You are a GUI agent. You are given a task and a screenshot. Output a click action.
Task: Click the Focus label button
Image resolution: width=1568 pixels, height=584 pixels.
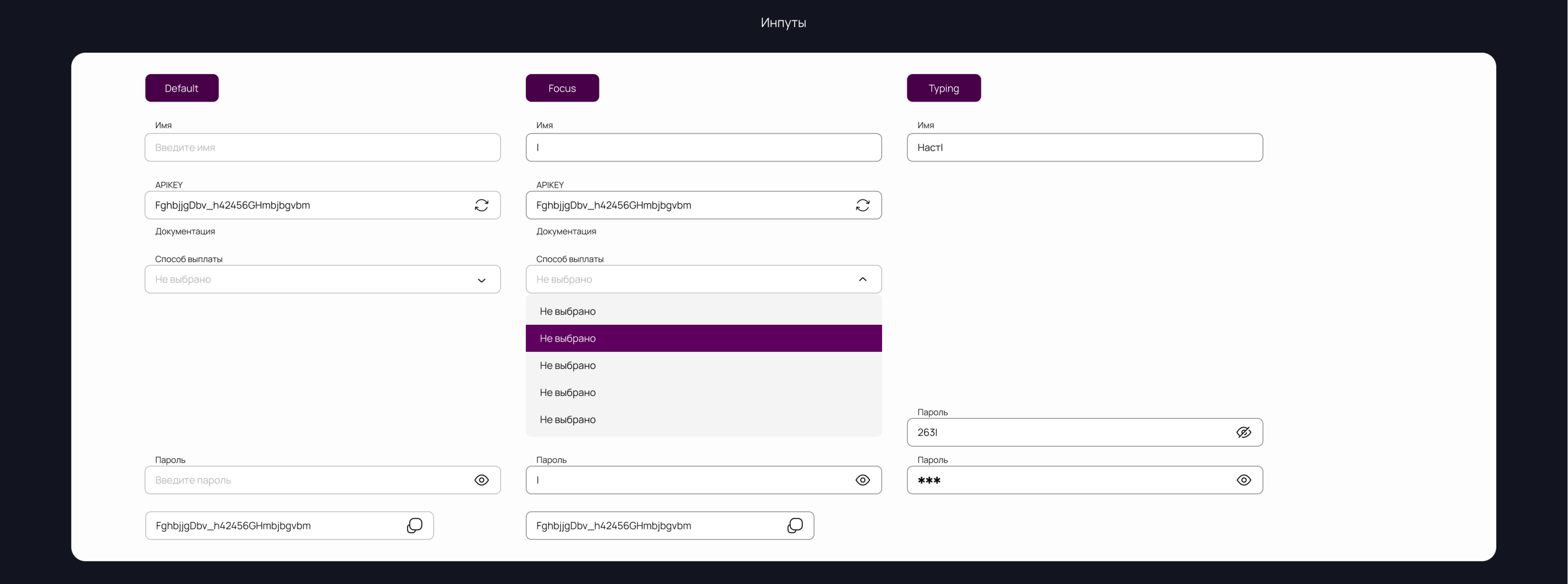[x=562, y=88]
